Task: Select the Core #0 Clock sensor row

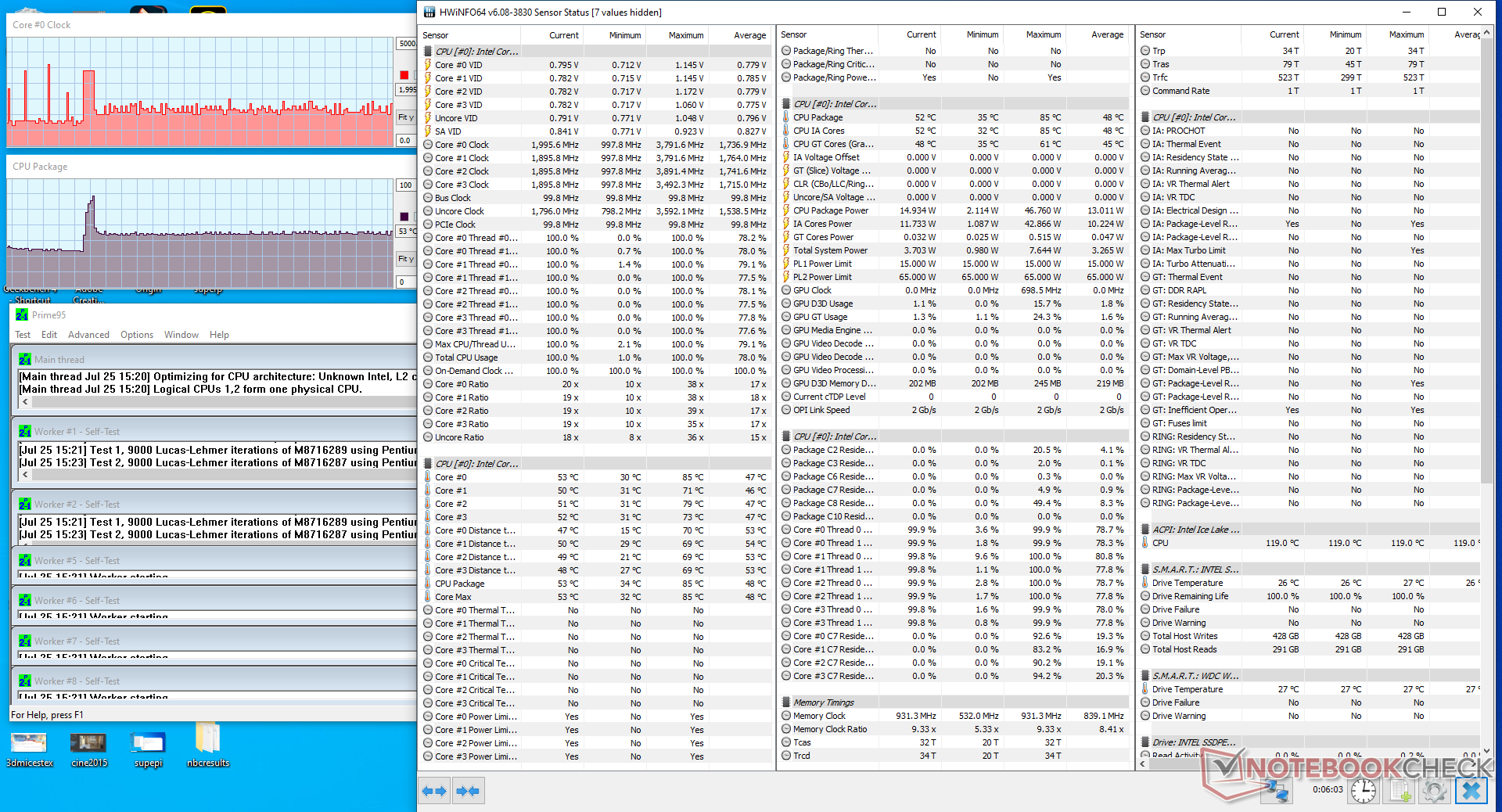Action: pyautogui.click(x=596, y=145)
